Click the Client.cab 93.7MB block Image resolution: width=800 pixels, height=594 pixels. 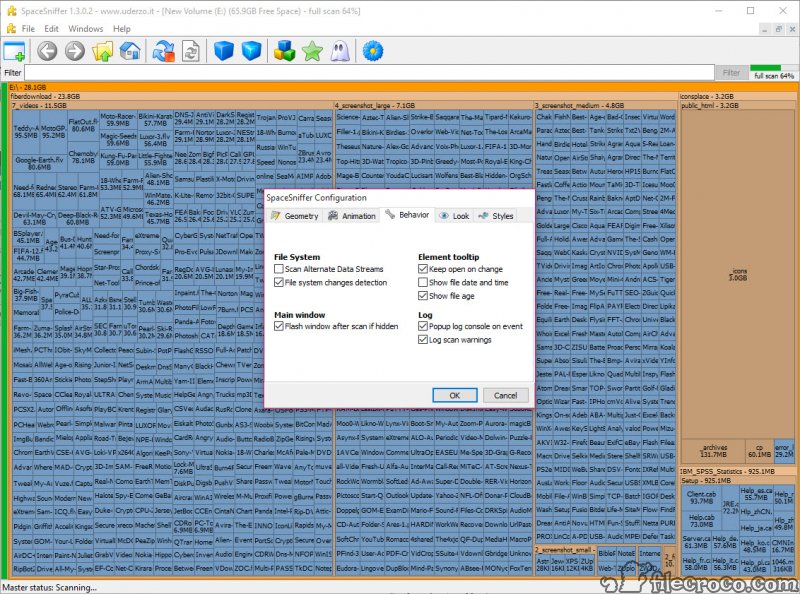(701, 498)
